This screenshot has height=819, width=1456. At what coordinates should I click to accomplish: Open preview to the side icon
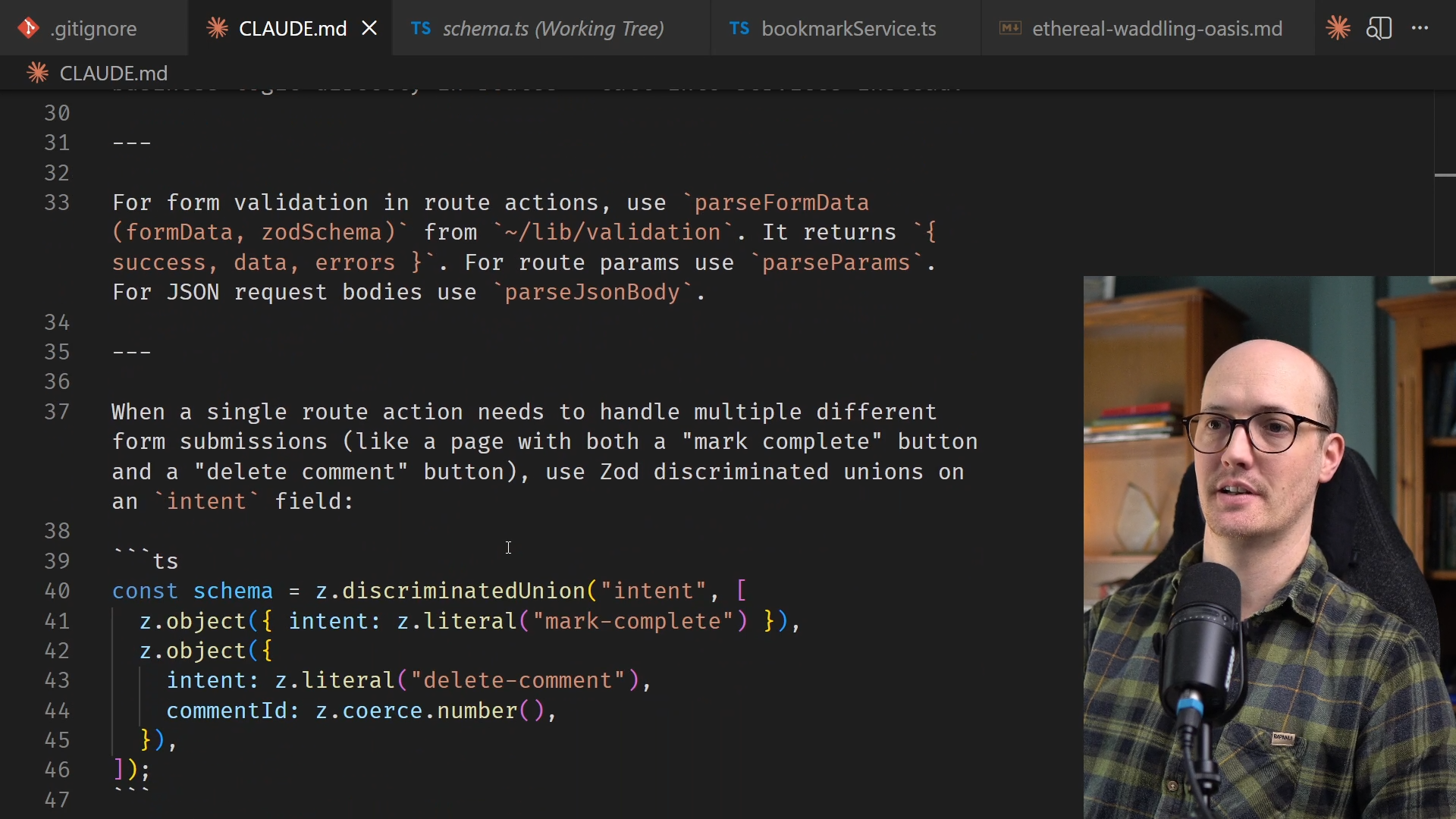pos(1379,28)
